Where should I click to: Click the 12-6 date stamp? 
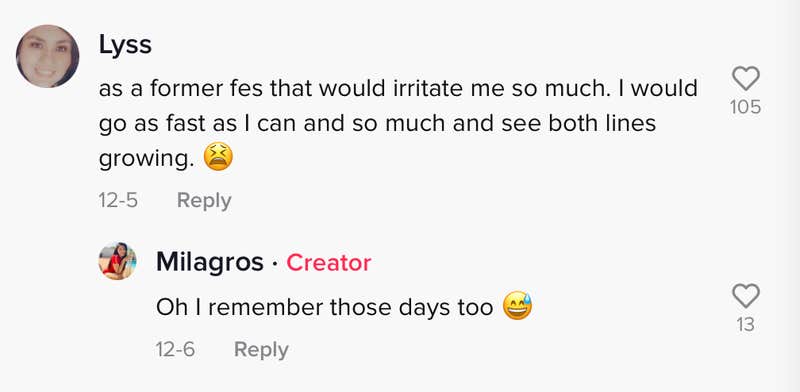tap(175, 350)
